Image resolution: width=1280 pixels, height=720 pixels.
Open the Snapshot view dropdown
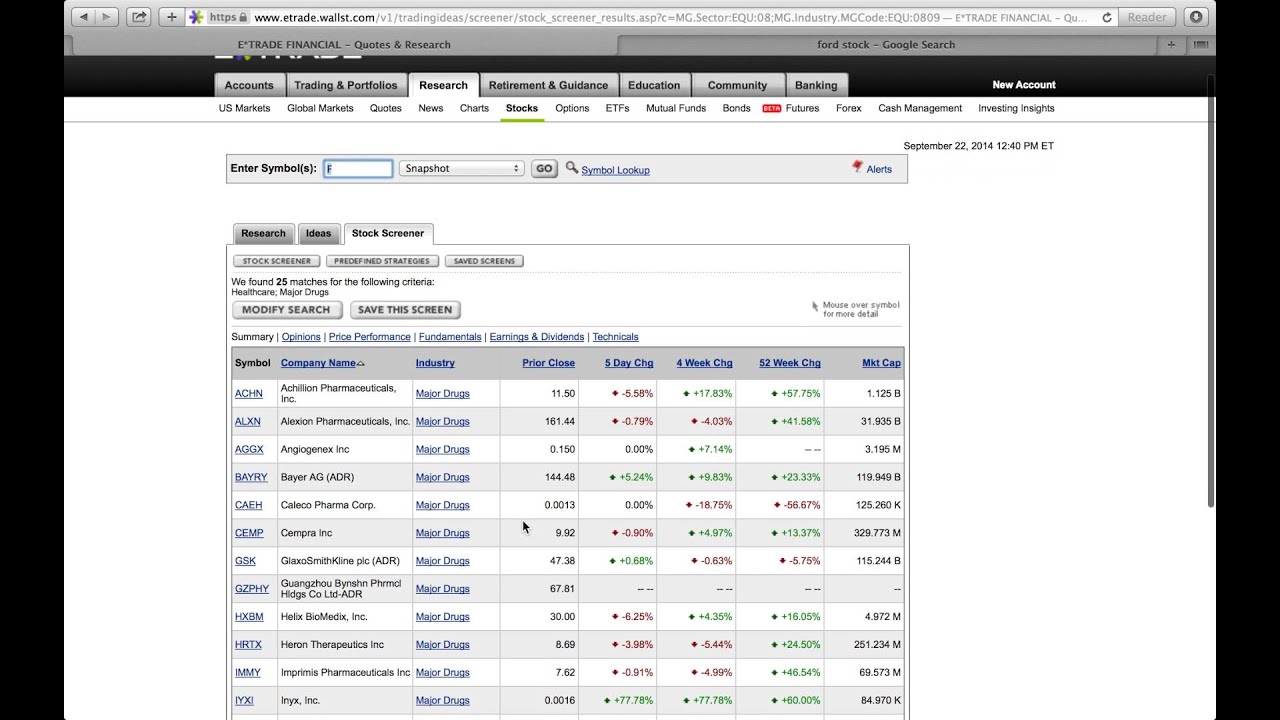coord(461,168)
